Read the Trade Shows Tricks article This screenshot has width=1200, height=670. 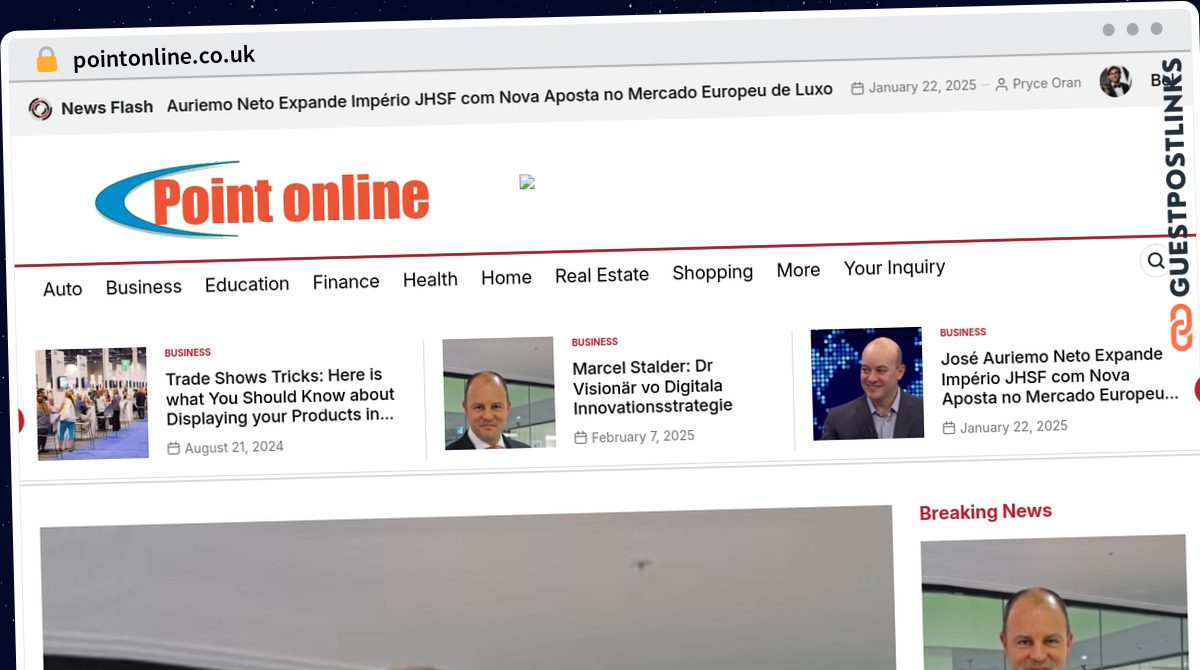[280, 396]
